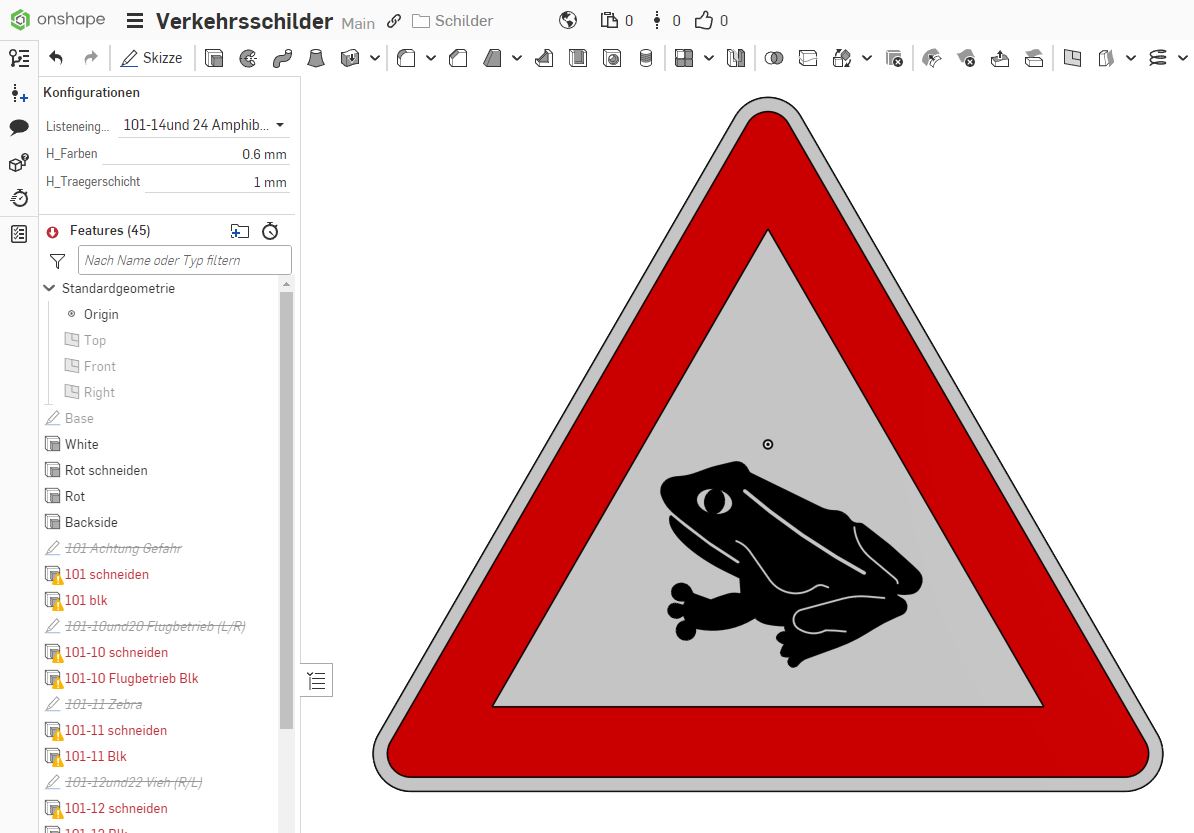This screenshot has height=833, width=1194.
Task: Toggle the floating list button near canvas
Action: pos(317,682)
